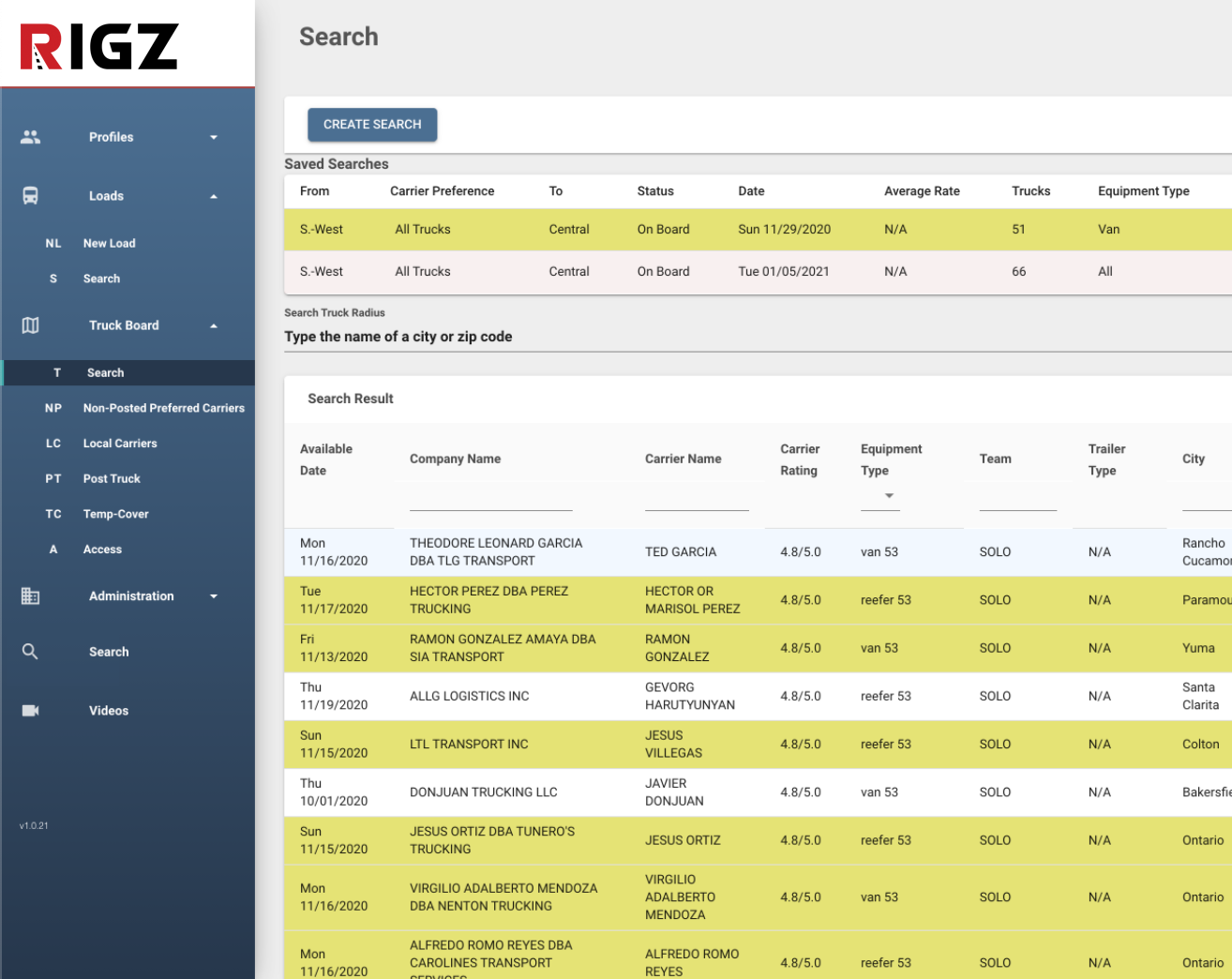Open Access page
This screenshot has width=1232, height=979.
102,550
